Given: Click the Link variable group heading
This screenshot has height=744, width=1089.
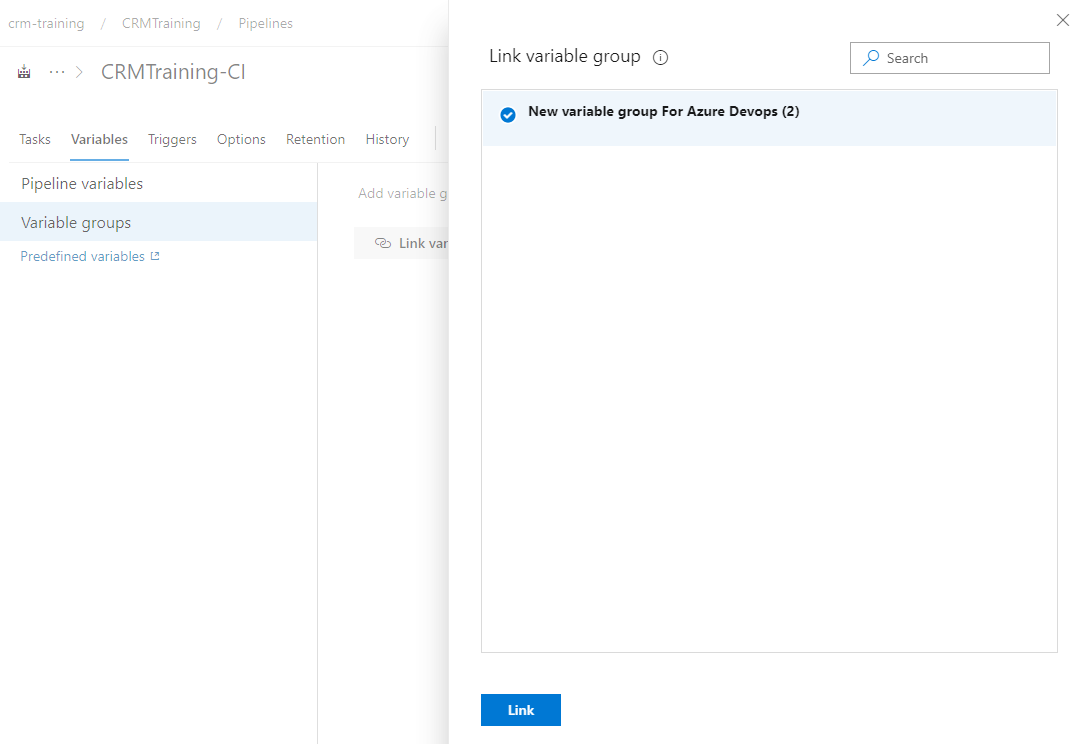Looking at the screenshot, I should (565, 56).
